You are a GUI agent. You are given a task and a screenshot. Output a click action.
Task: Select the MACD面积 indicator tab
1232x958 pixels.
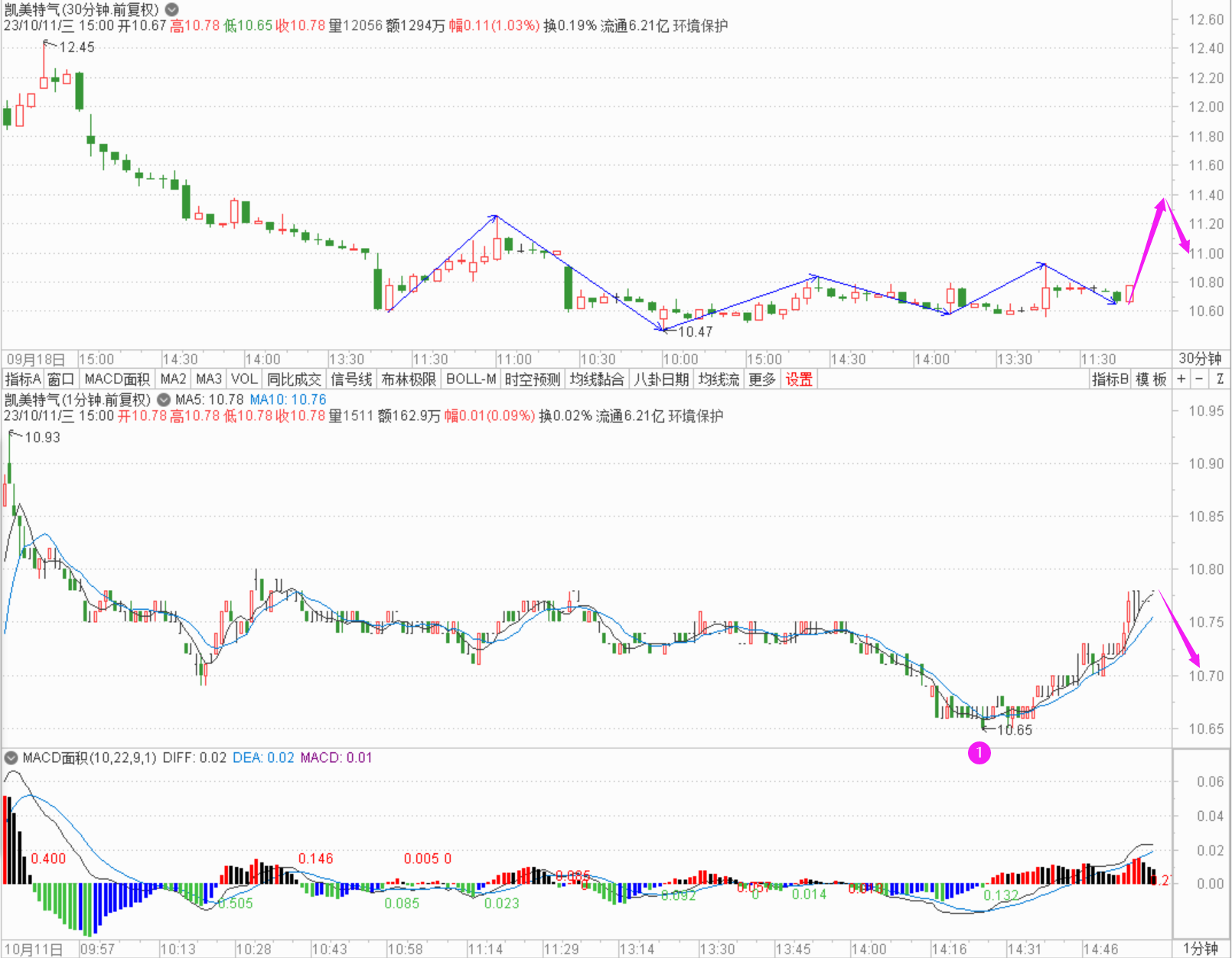[117, 380]
